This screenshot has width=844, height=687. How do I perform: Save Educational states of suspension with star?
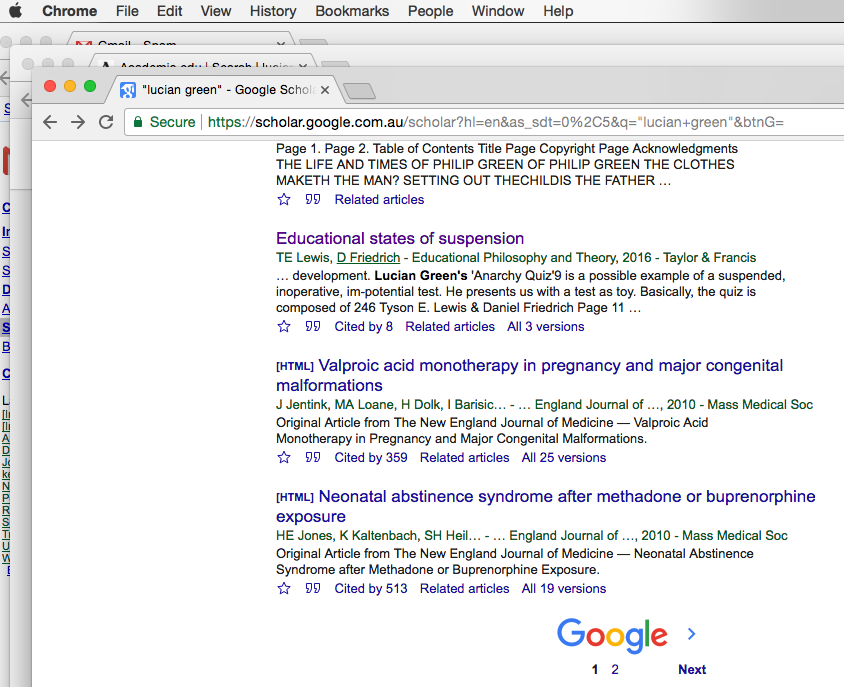284,327
